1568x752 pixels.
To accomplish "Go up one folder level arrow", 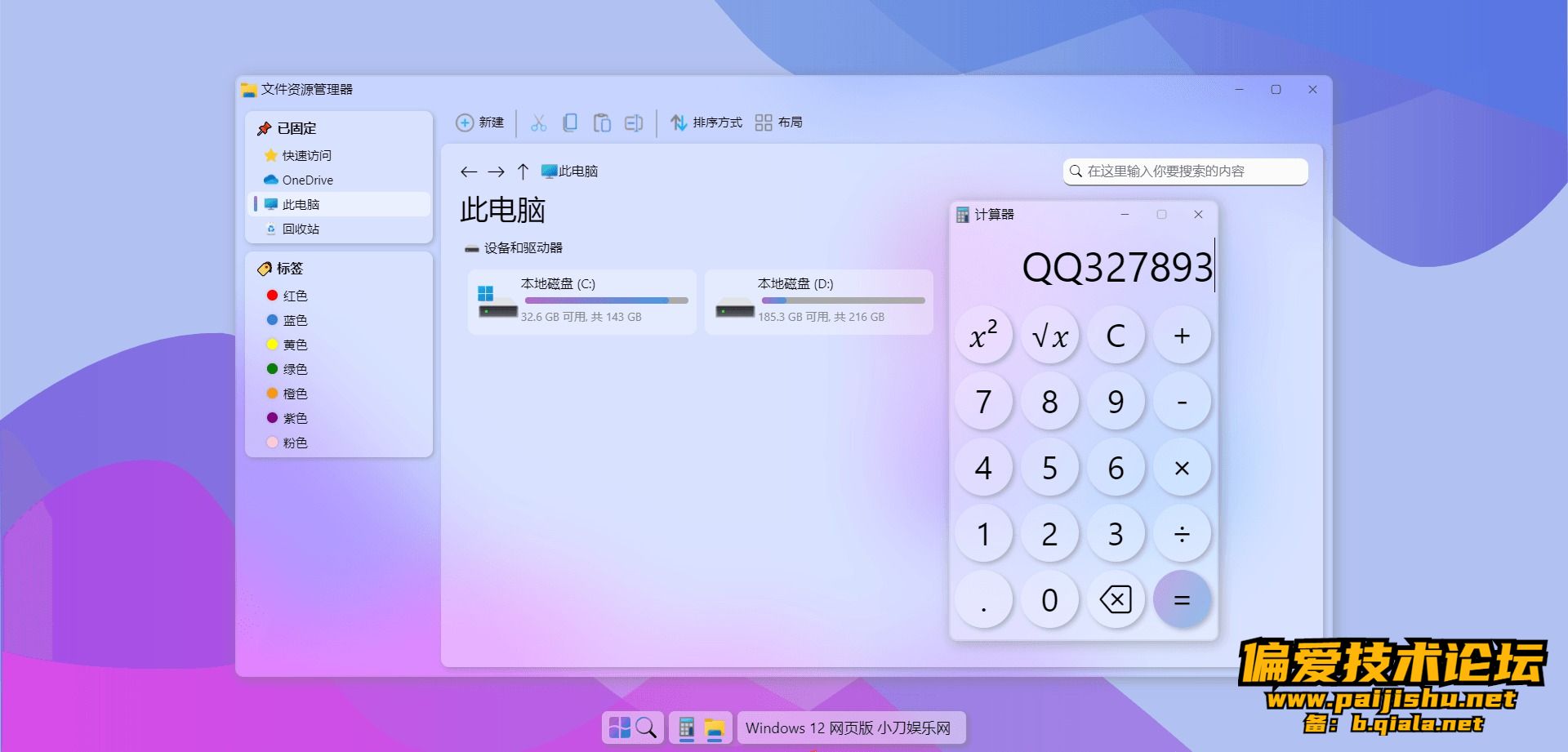I will (523, 171).
